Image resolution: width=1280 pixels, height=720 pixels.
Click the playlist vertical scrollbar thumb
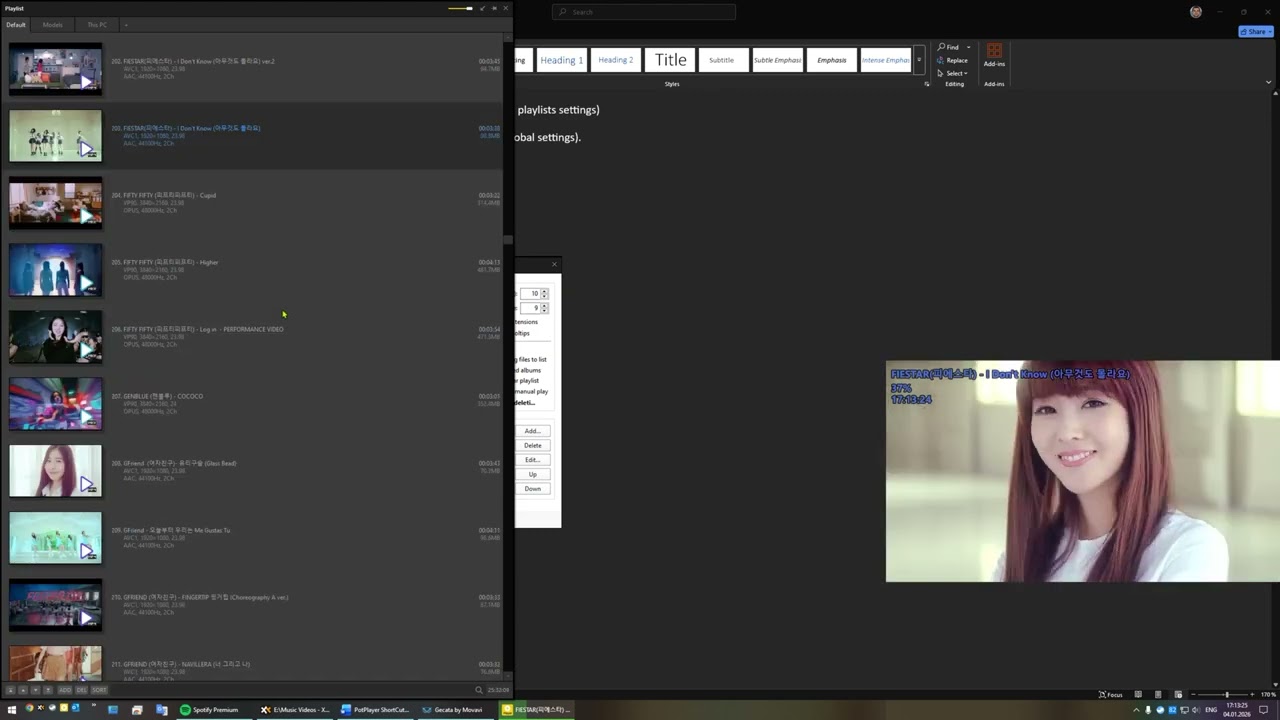(x=508, y=240)
